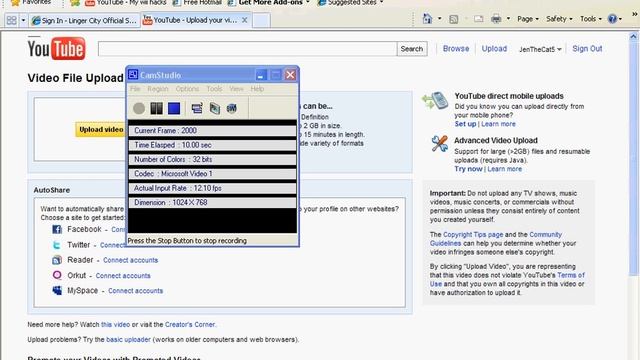Viewport: 640px width, 360px height.
Task: Switch to the Sign In - Linger City tab
Action: pyautogui.click(x=84, y=20)
